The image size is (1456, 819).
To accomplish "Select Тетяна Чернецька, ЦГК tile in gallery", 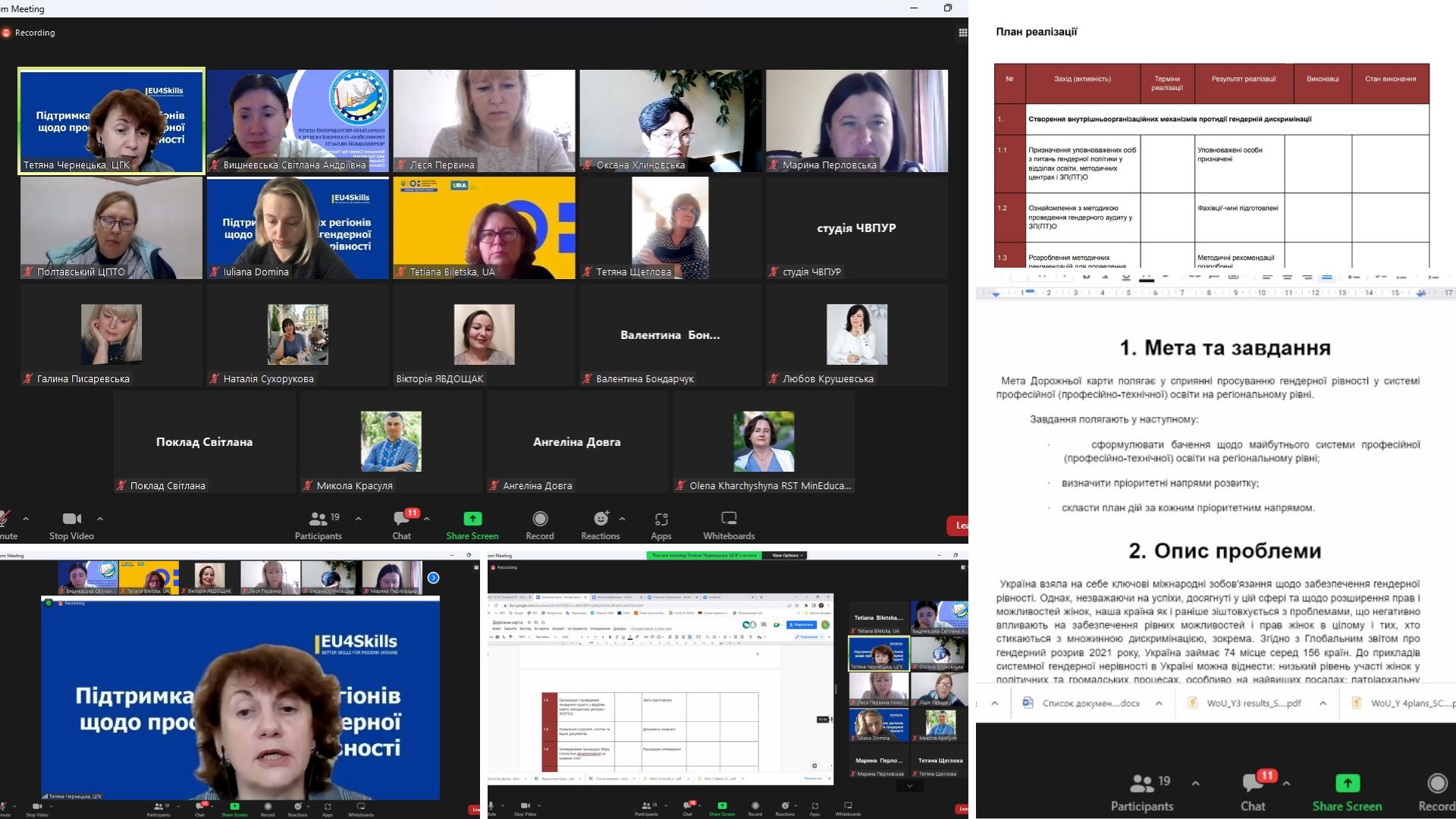I will click(x=111, y=121).
